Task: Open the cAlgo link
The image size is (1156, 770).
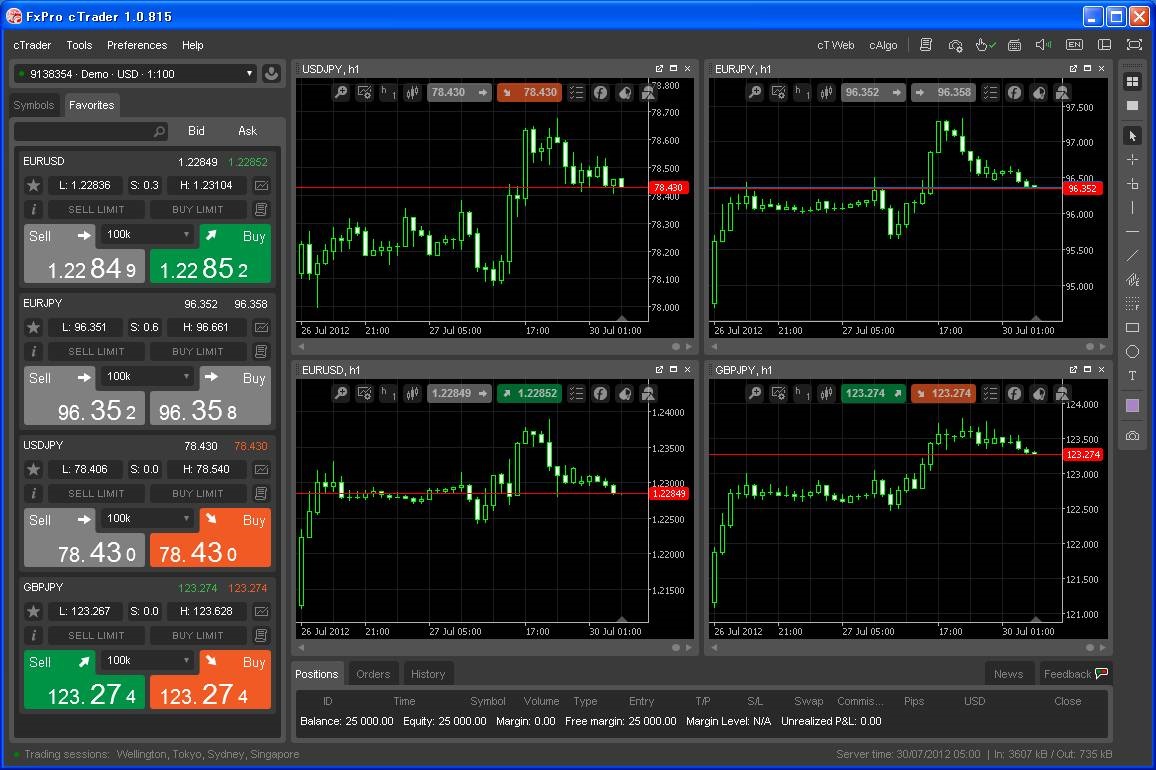Action: [x=883, y=45]
